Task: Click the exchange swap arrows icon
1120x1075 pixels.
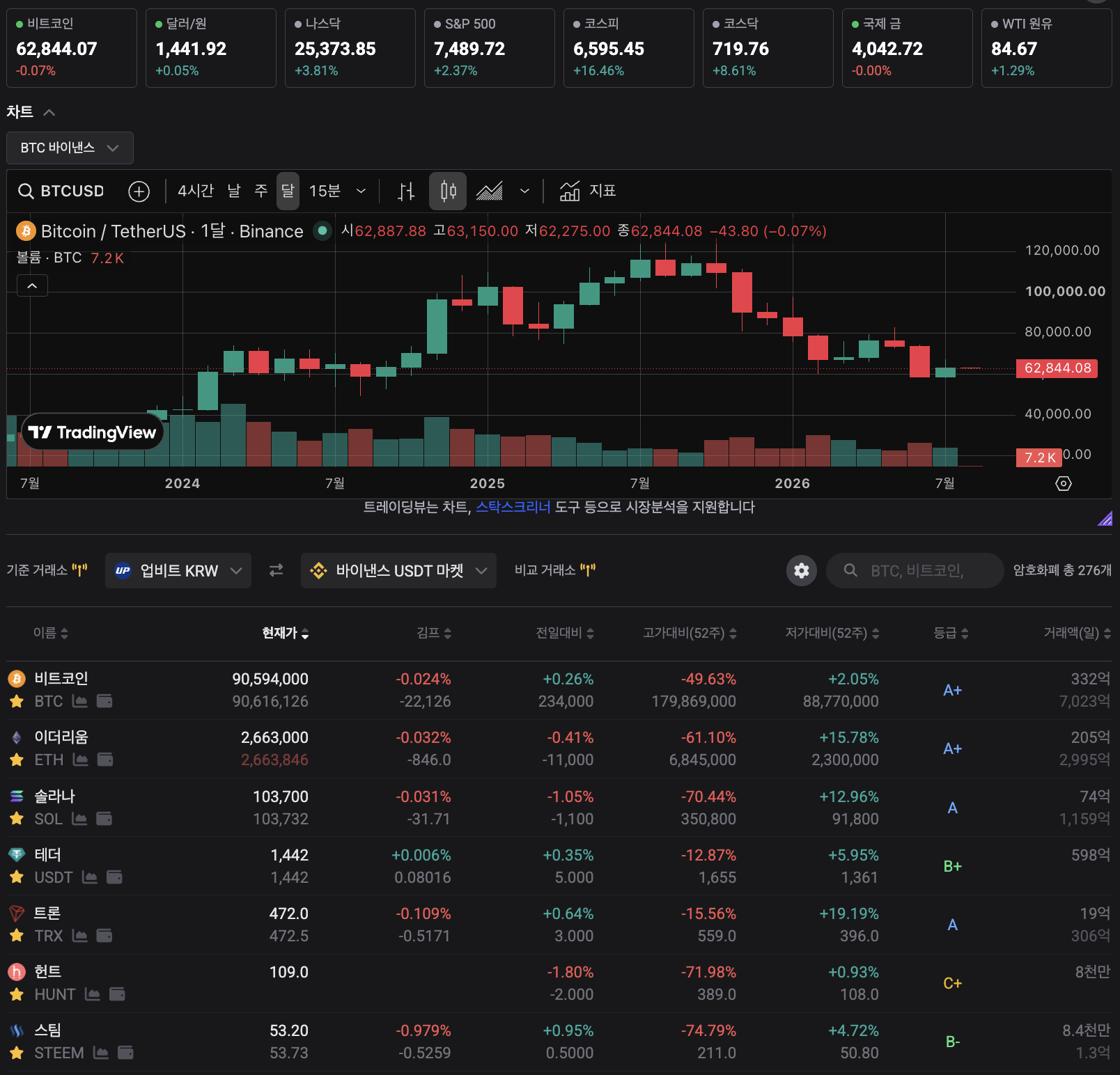Action: pyautogui.click(x=277, y=570)
